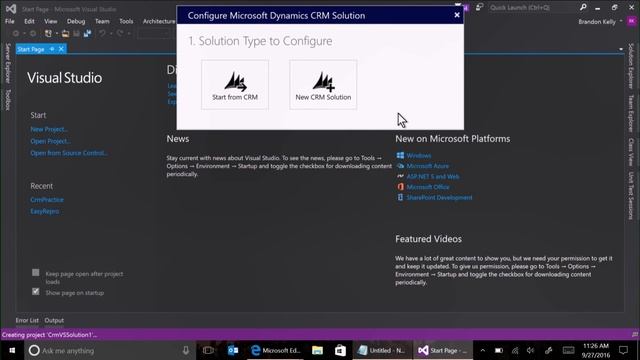
Task: Click the Quick Launch magnifier icon
Action: (x=583, y=7)
